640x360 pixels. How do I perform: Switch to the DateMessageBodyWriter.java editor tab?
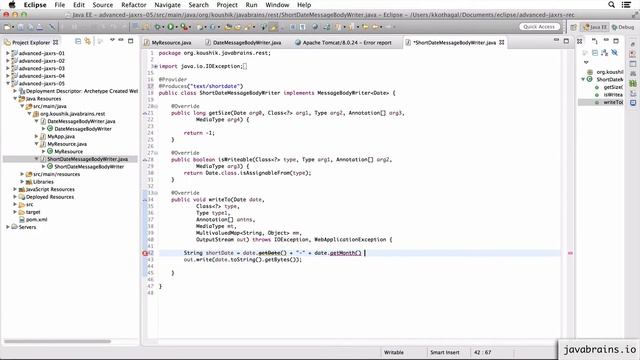pyautogui.click(x=243, y=42)
